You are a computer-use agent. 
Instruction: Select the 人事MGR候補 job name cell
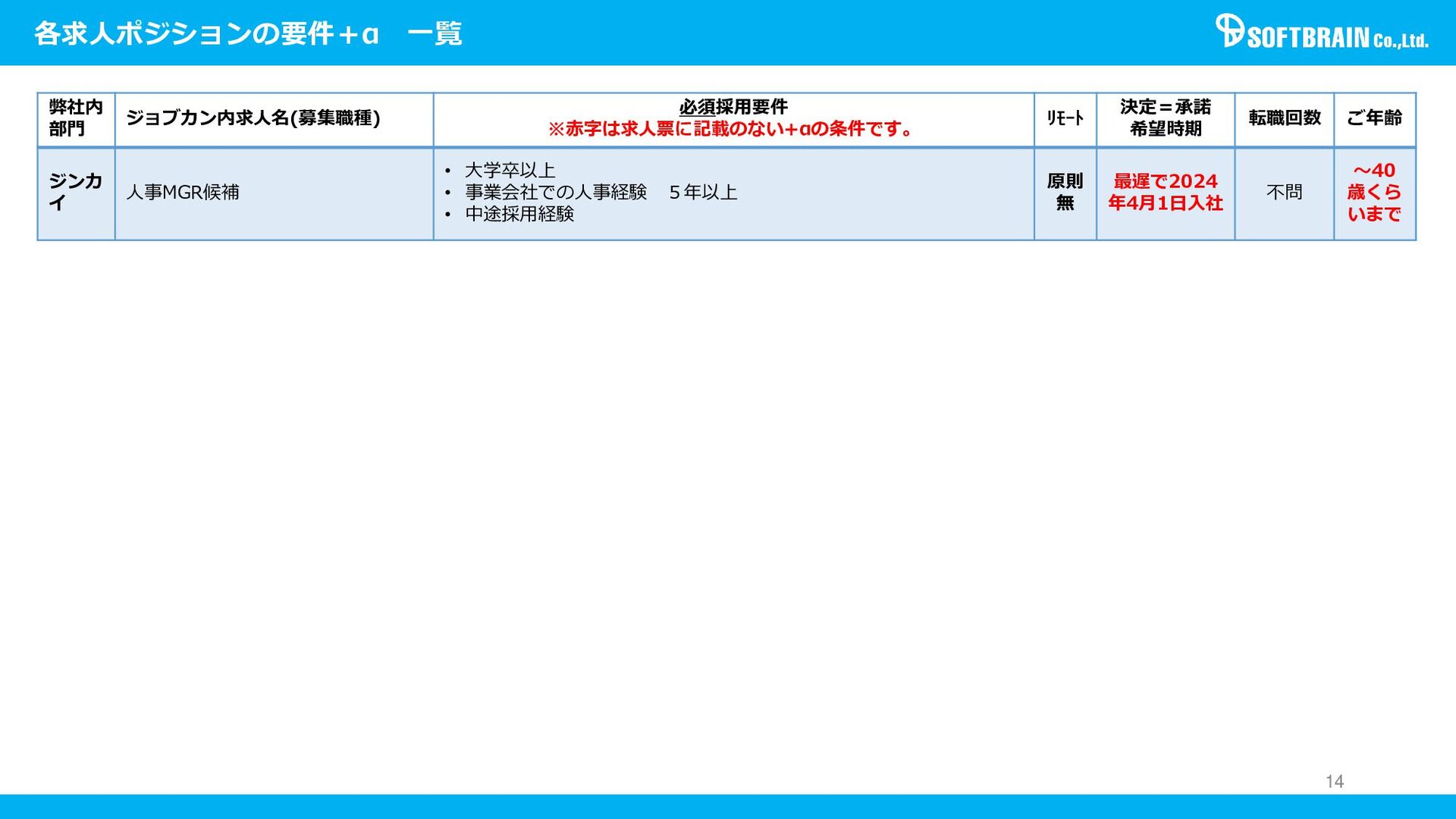[274, 193]
